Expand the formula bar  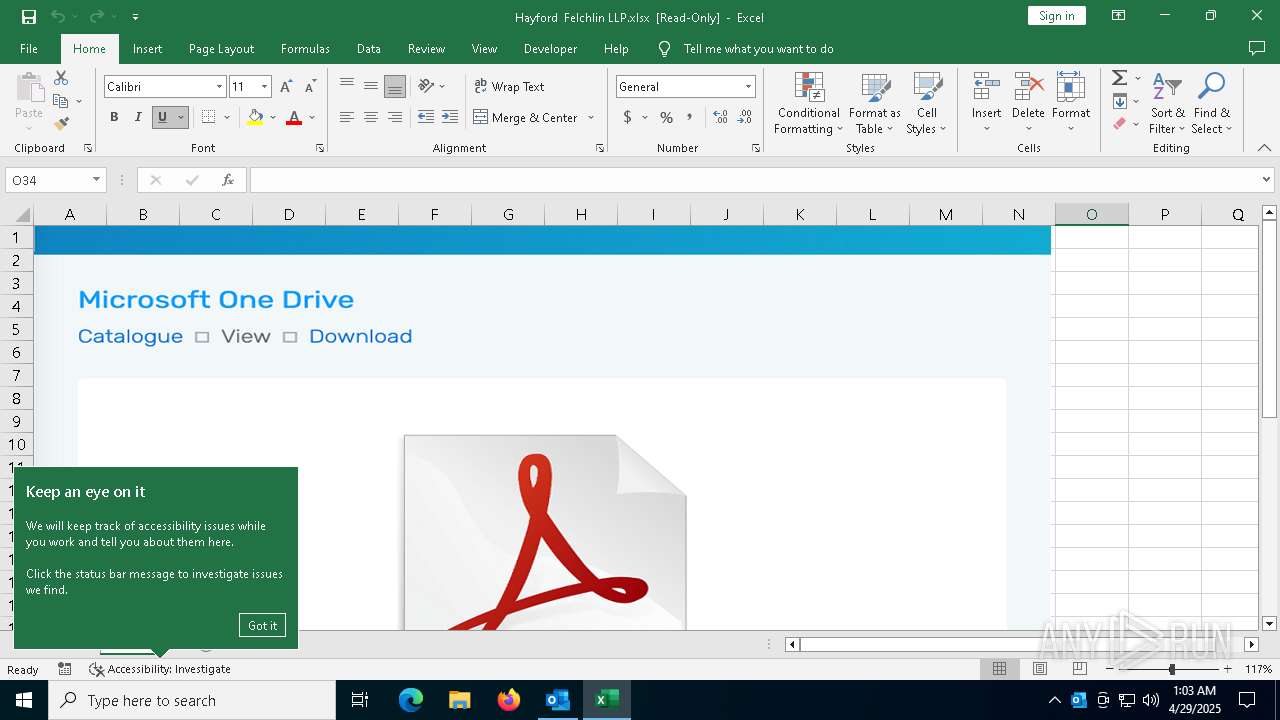pos(1266,180)
